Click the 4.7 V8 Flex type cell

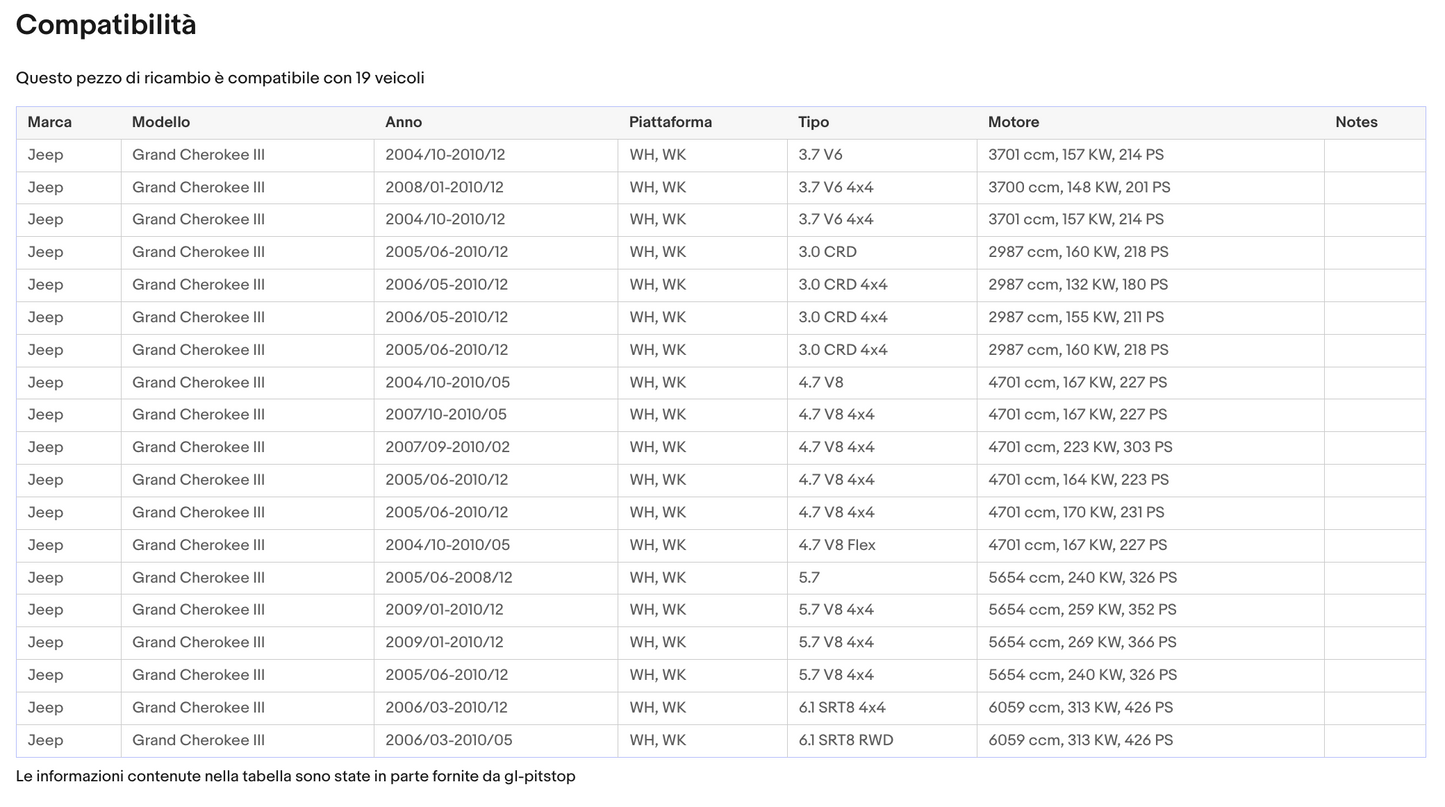point(836,545)
